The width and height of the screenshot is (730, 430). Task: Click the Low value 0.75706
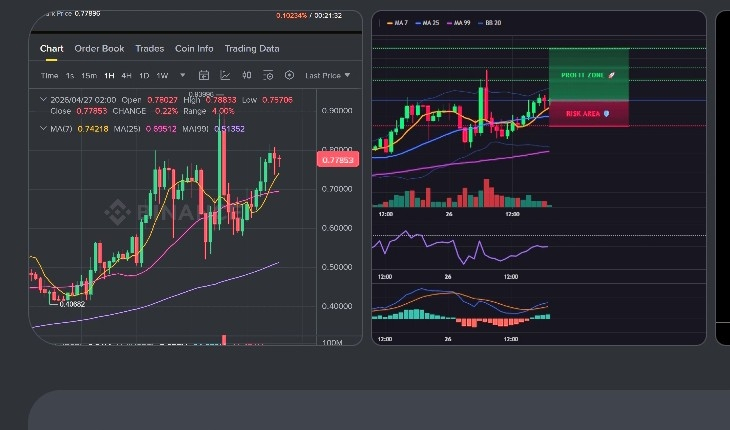click(277, 100)
